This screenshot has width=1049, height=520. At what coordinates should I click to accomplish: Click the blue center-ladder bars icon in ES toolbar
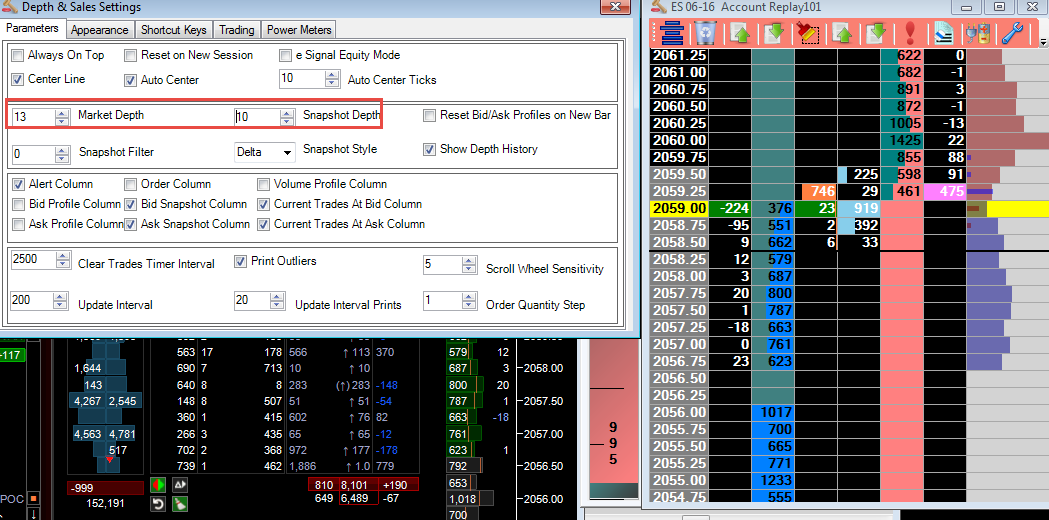click(x=670, y=33)
